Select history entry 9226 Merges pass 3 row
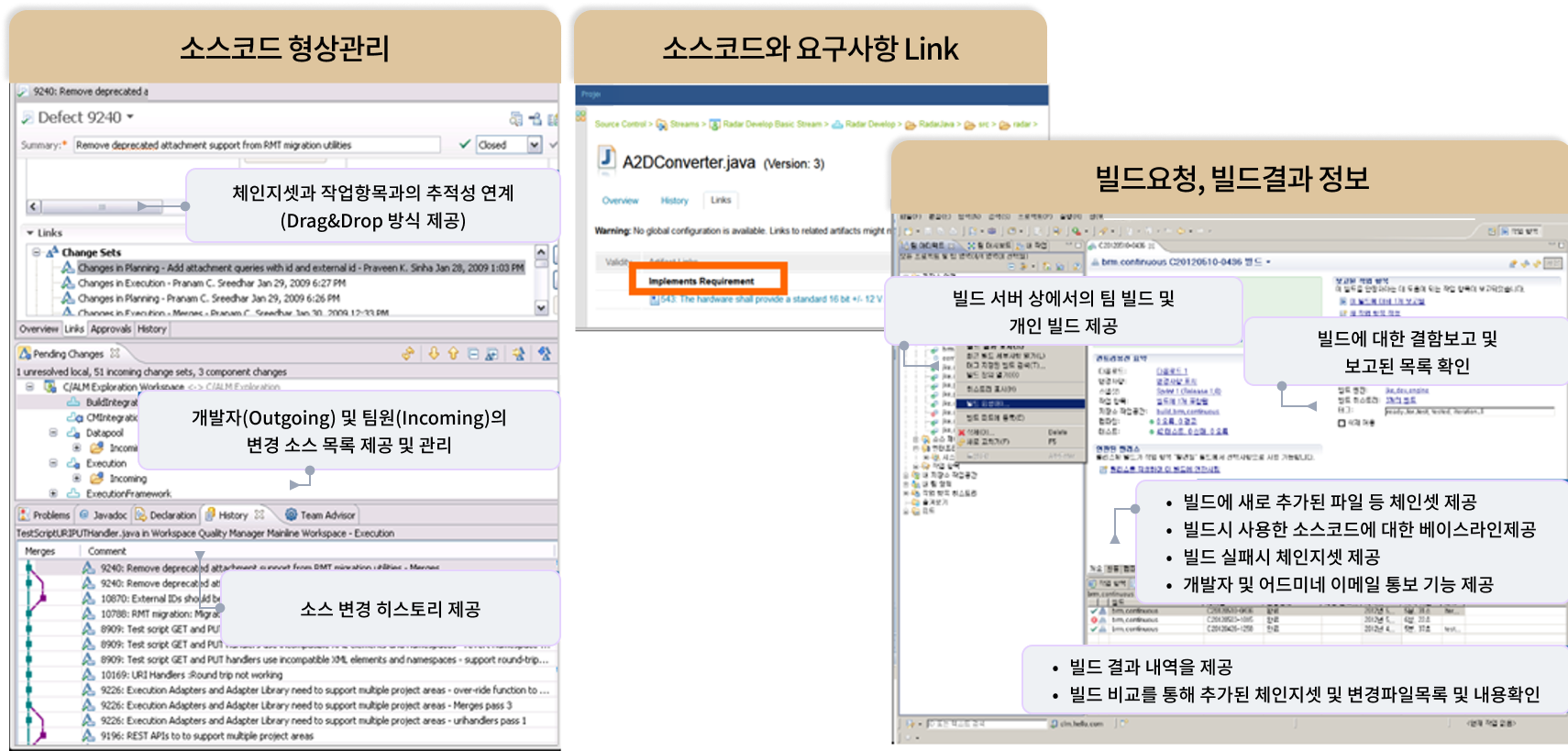1568x751 pixels. point(299,705)
